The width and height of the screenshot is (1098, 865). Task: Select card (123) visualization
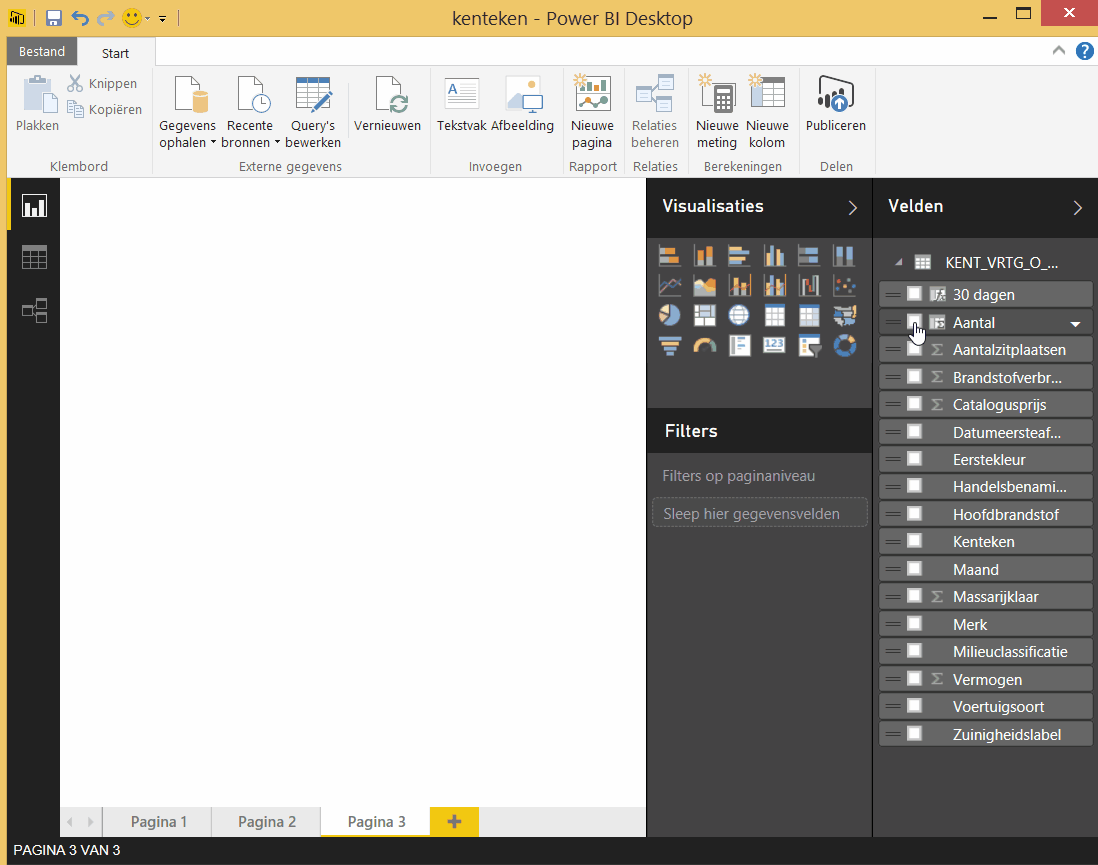click(774, 345)
